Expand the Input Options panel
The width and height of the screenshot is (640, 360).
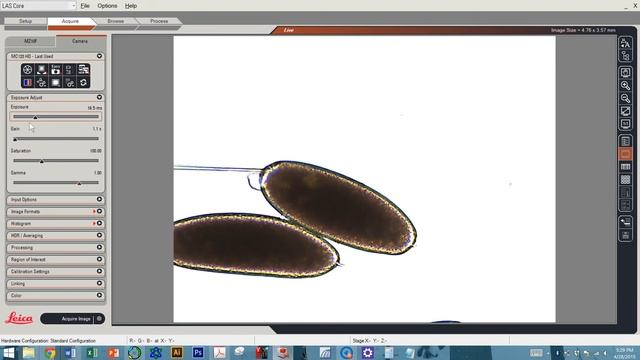click(99, 200)
